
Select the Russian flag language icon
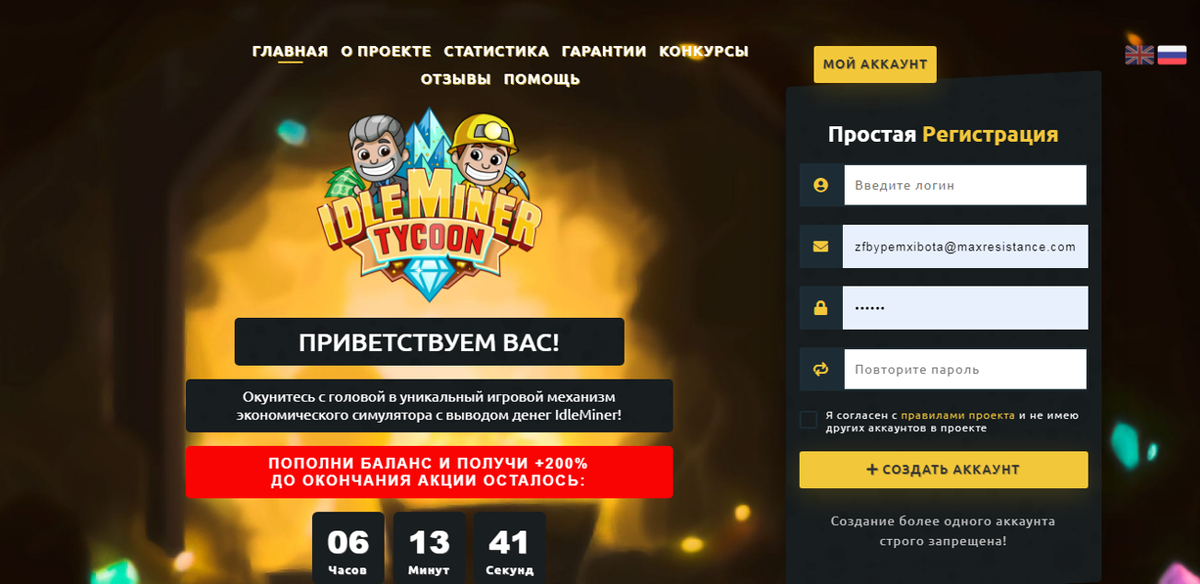[x=1172, y=54]
